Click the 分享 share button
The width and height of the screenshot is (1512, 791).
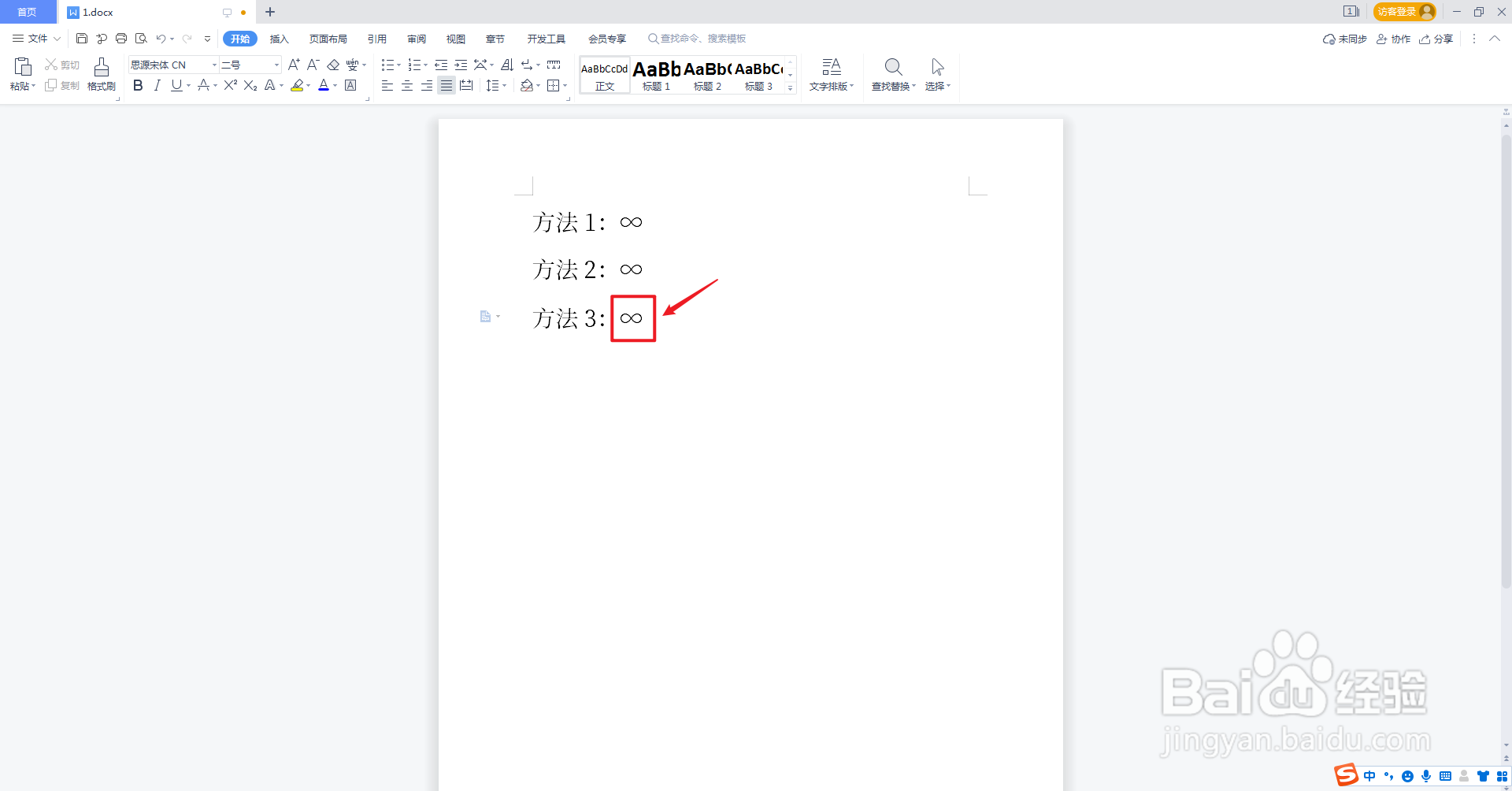(x=1436, y=39)
